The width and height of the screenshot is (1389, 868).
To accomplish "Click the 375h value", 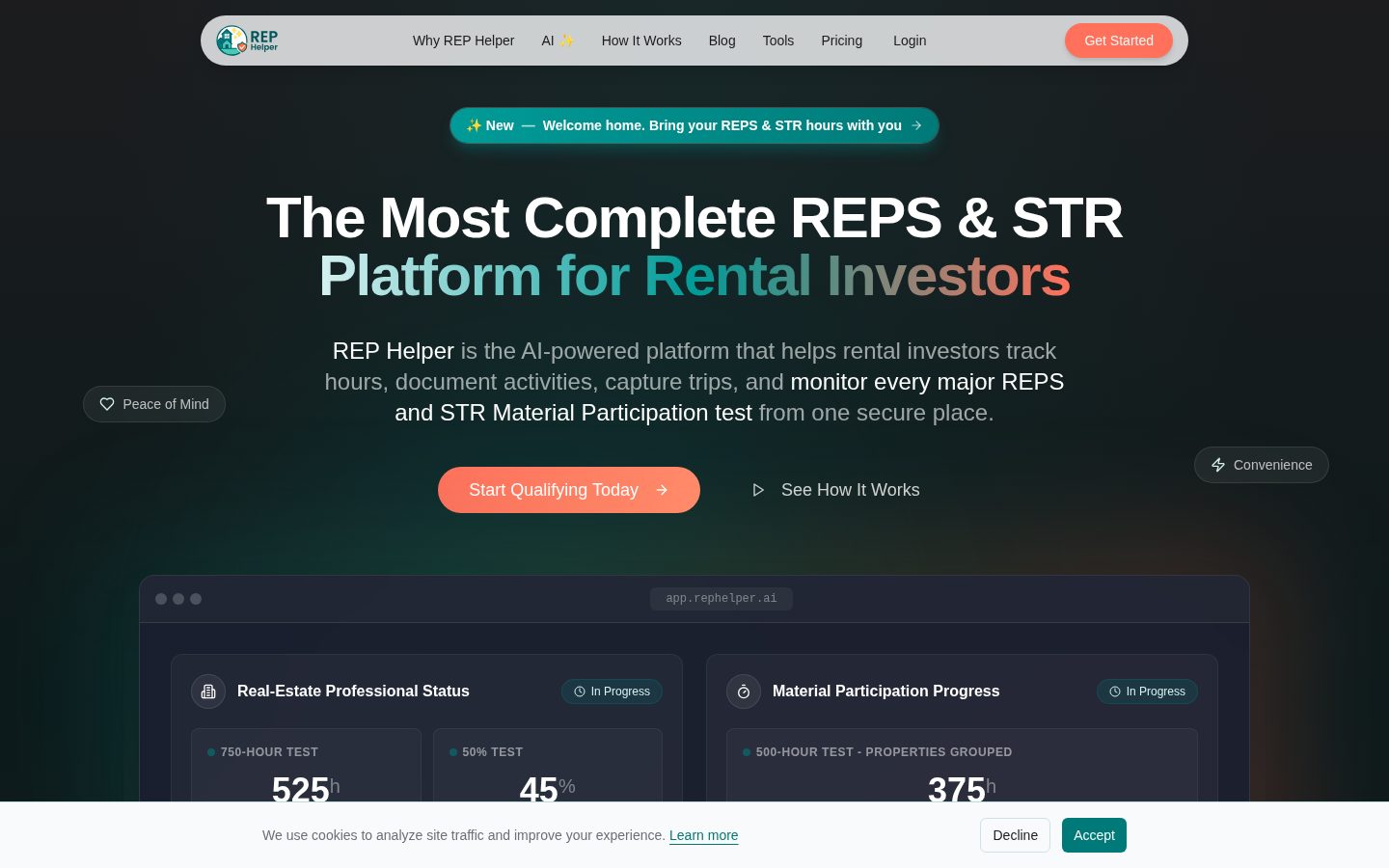I will point(962,789).
